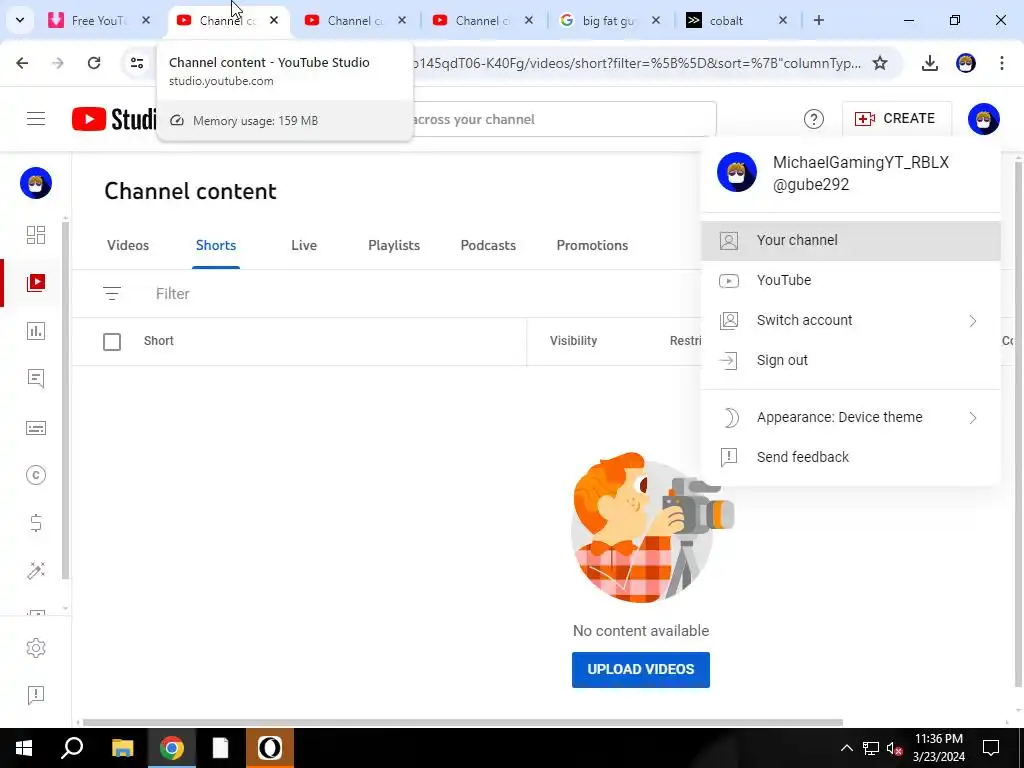Viewport: 1024px width, 768px height.
Task: Open Windows search from the taskbar
Action: pyautogui.click(x=72, y=748)
